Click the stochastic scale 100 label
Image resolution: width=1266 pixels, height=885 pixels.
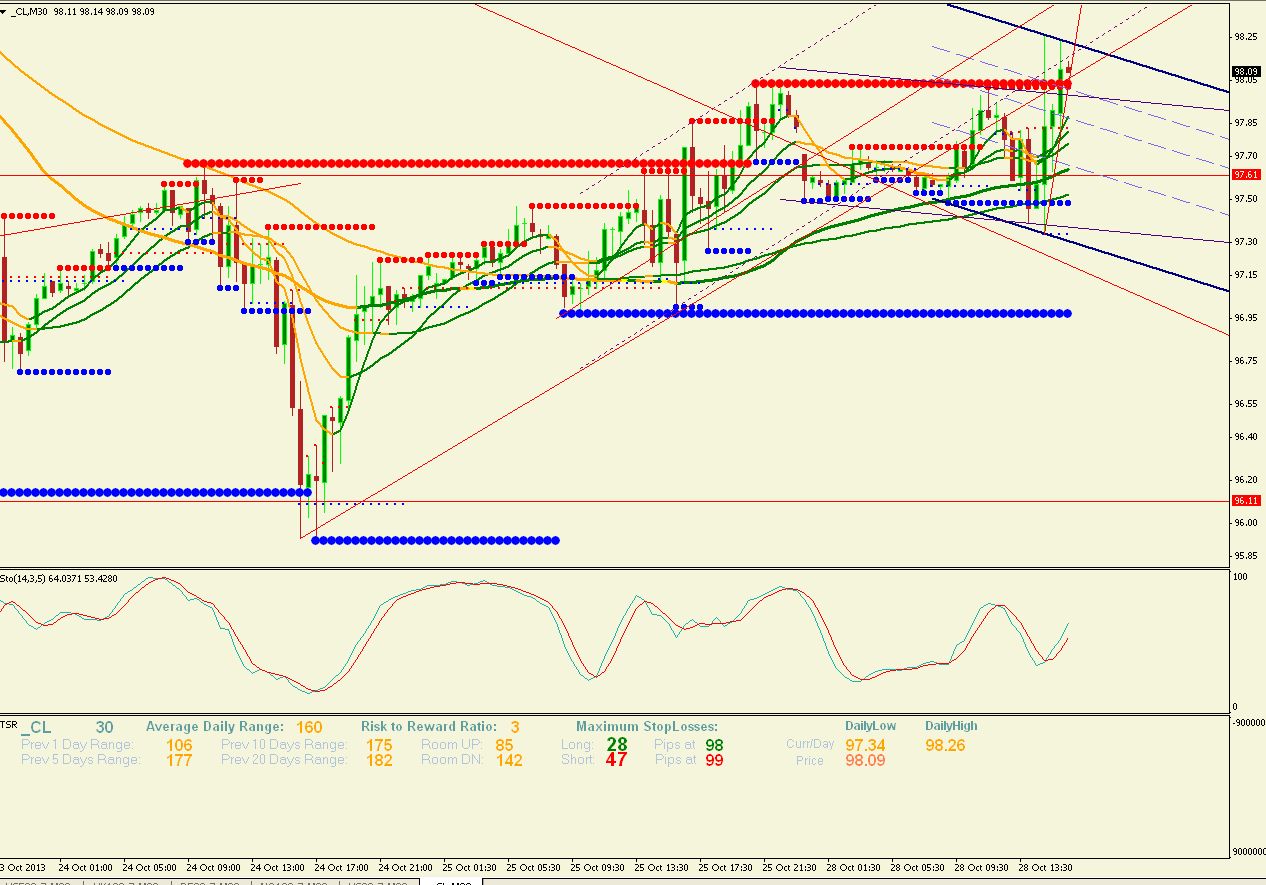coord(1241,578)
